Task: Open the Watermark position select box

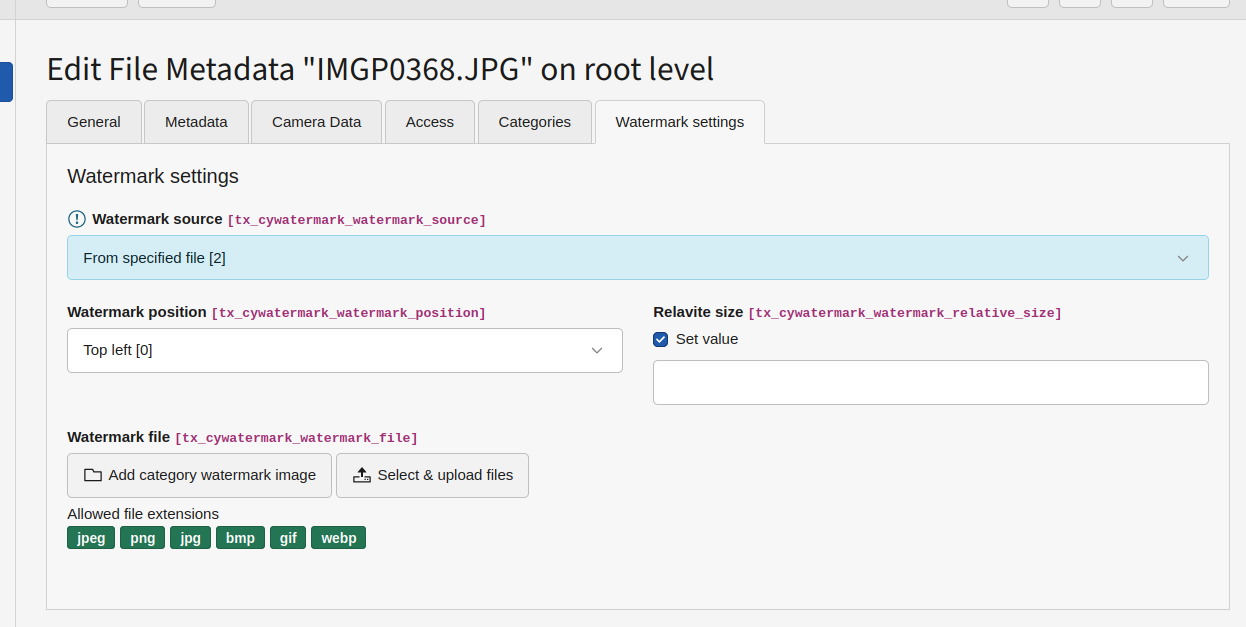Action: [x=344, y=351]
